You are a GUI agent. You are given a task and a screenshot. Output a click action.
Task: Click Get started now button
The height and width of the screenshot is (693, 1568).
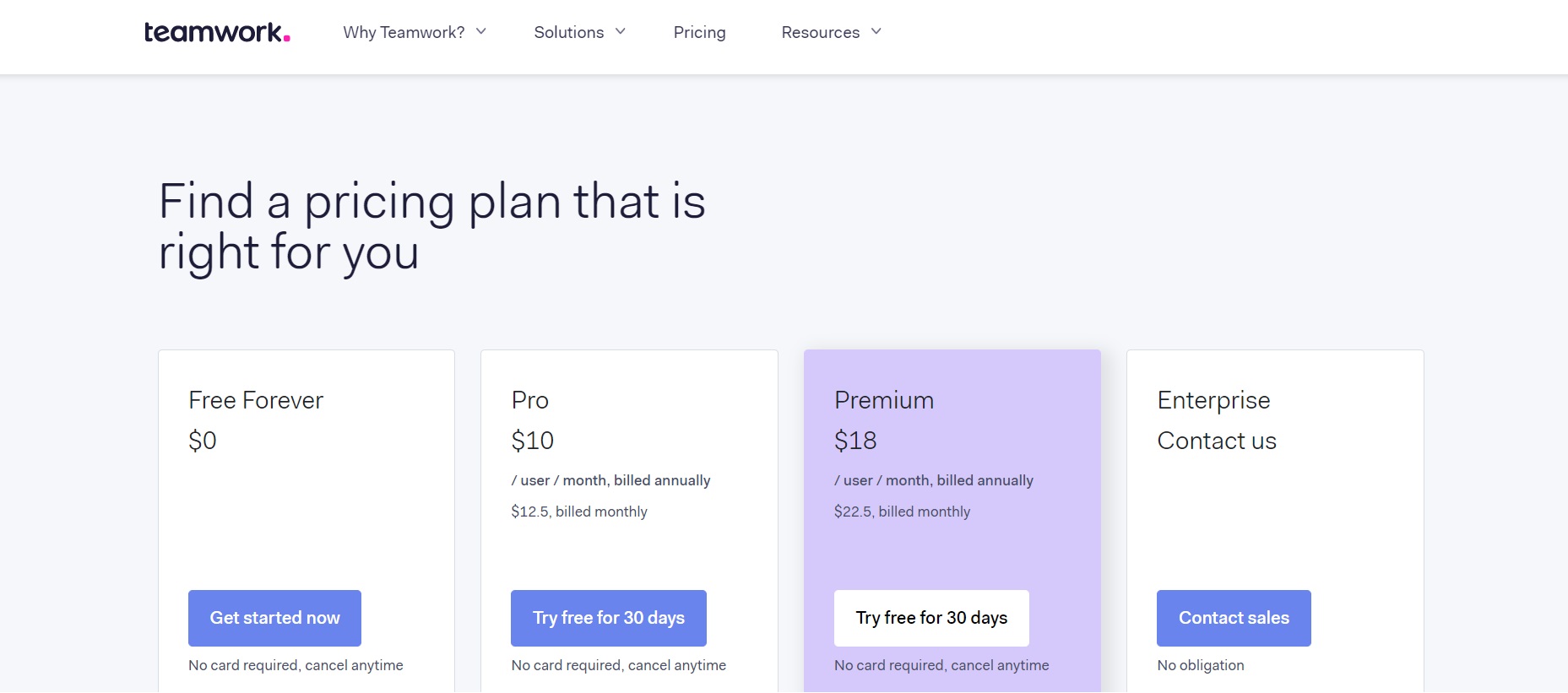click(274, 618)
